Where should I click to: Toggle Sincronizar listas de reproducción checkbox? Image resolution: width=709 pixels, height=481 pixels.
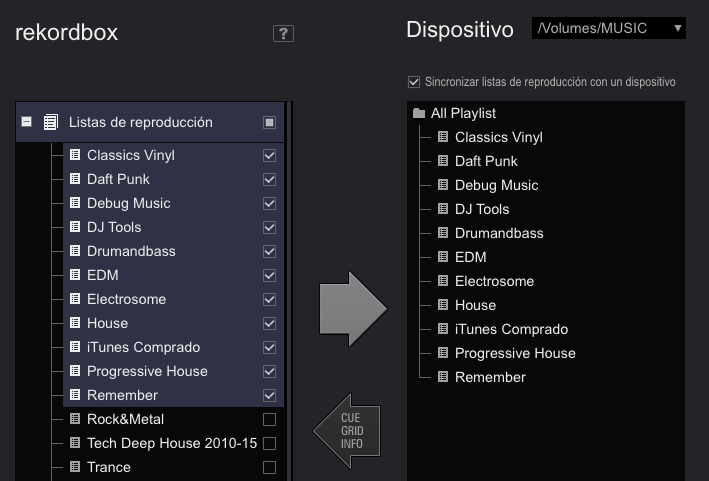(414, 82)
